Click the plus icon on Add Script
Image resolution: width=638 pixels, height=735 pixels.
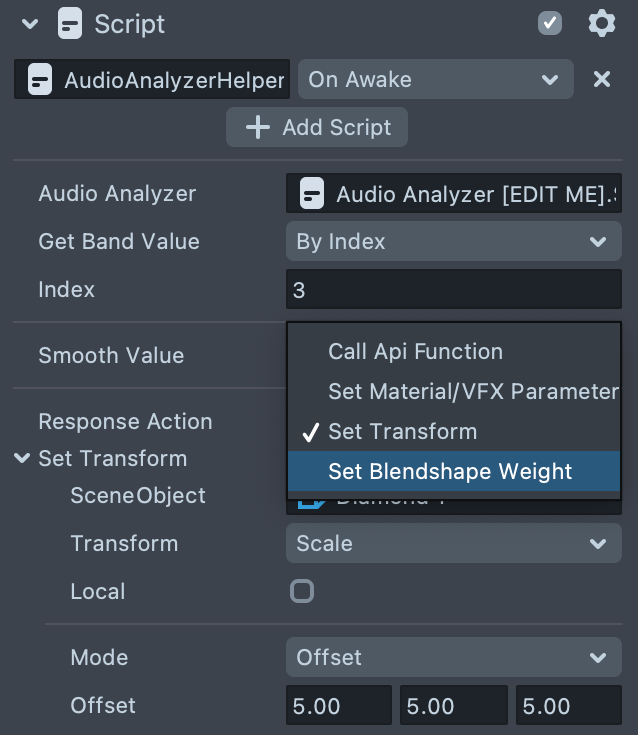[258, 128]
